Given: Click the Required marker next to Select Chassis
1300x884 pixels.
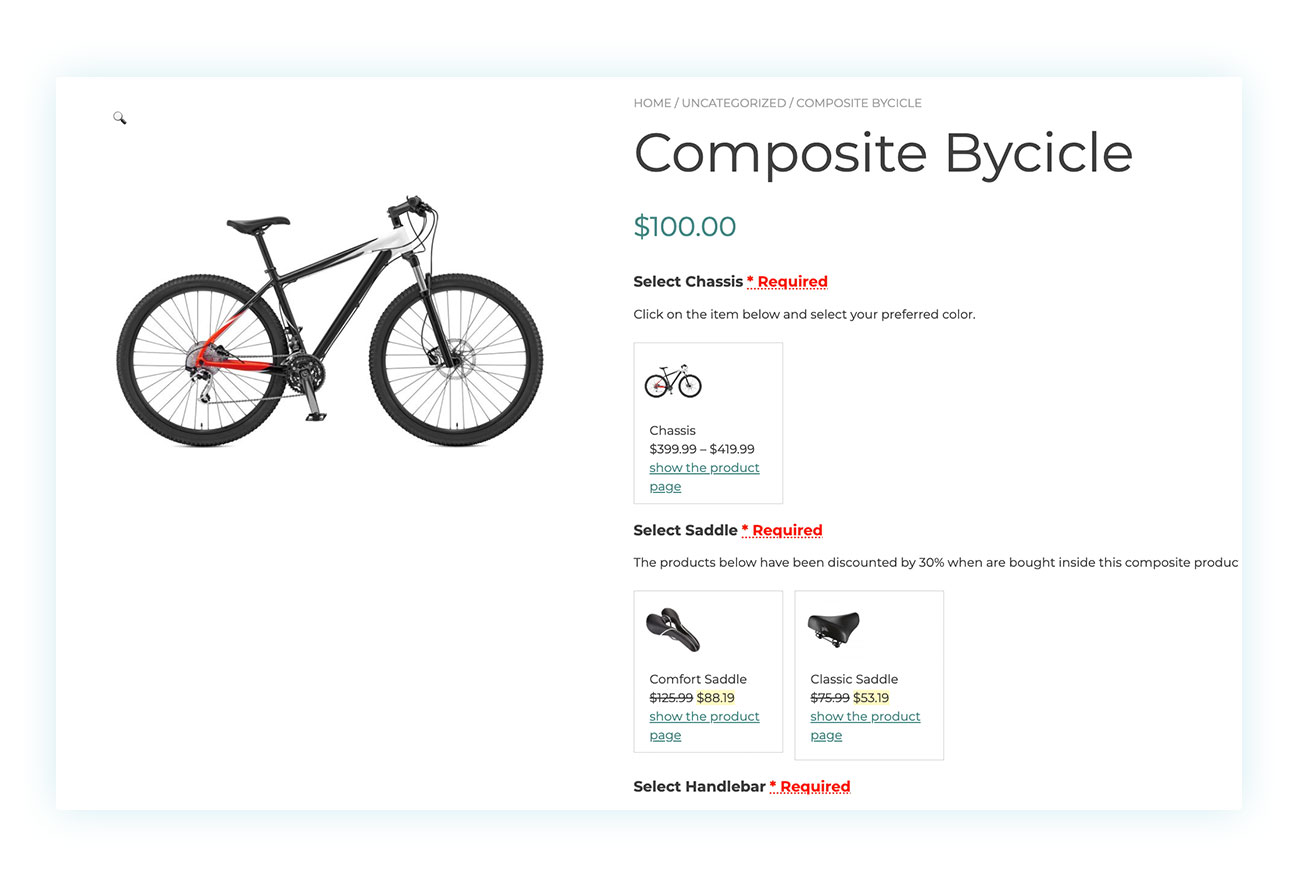Looking at the screenshot, I should pyautogui.click(x=787, y=282).
